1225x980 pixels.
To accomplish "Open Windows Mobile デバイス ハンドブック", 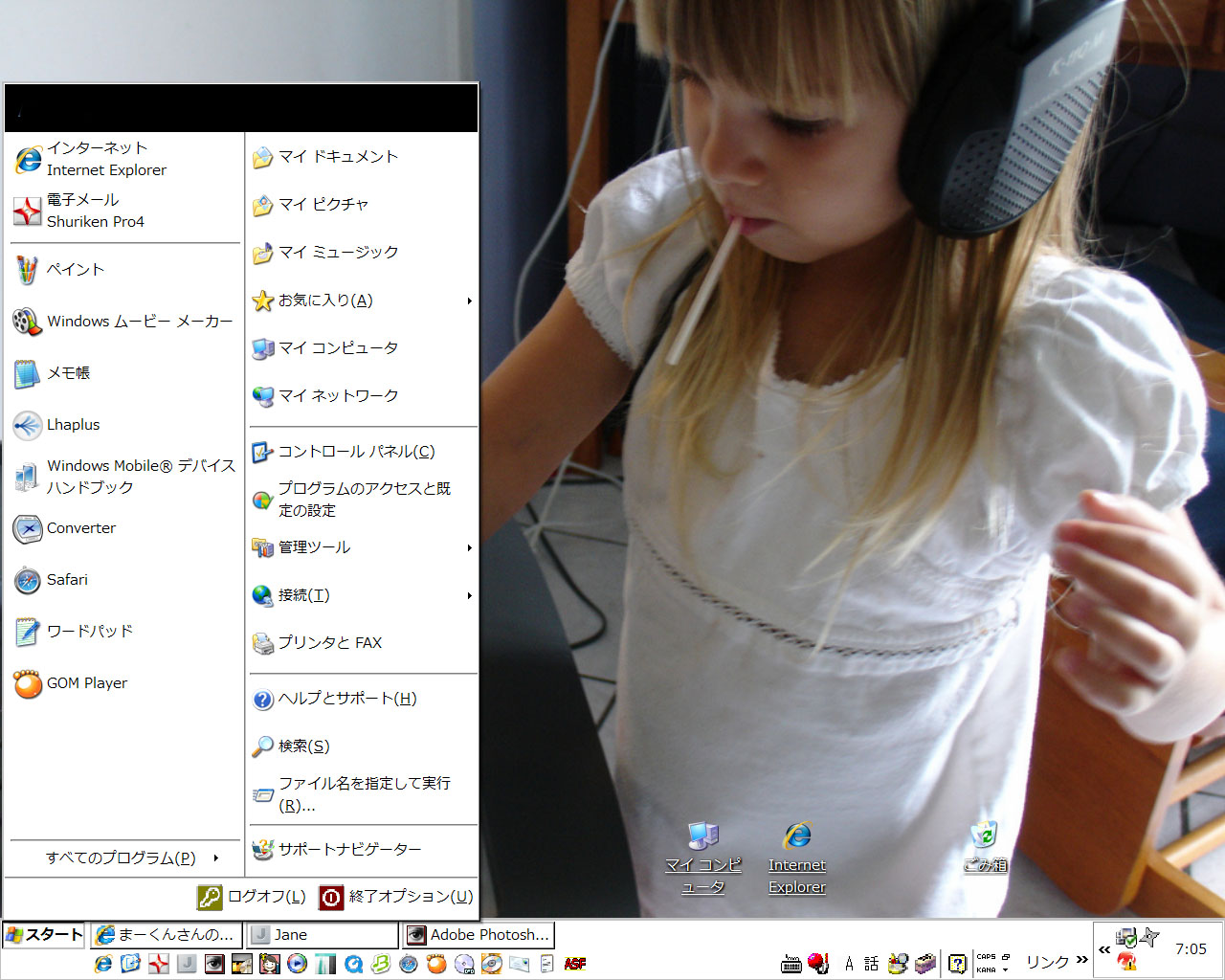I will point(124,477).
